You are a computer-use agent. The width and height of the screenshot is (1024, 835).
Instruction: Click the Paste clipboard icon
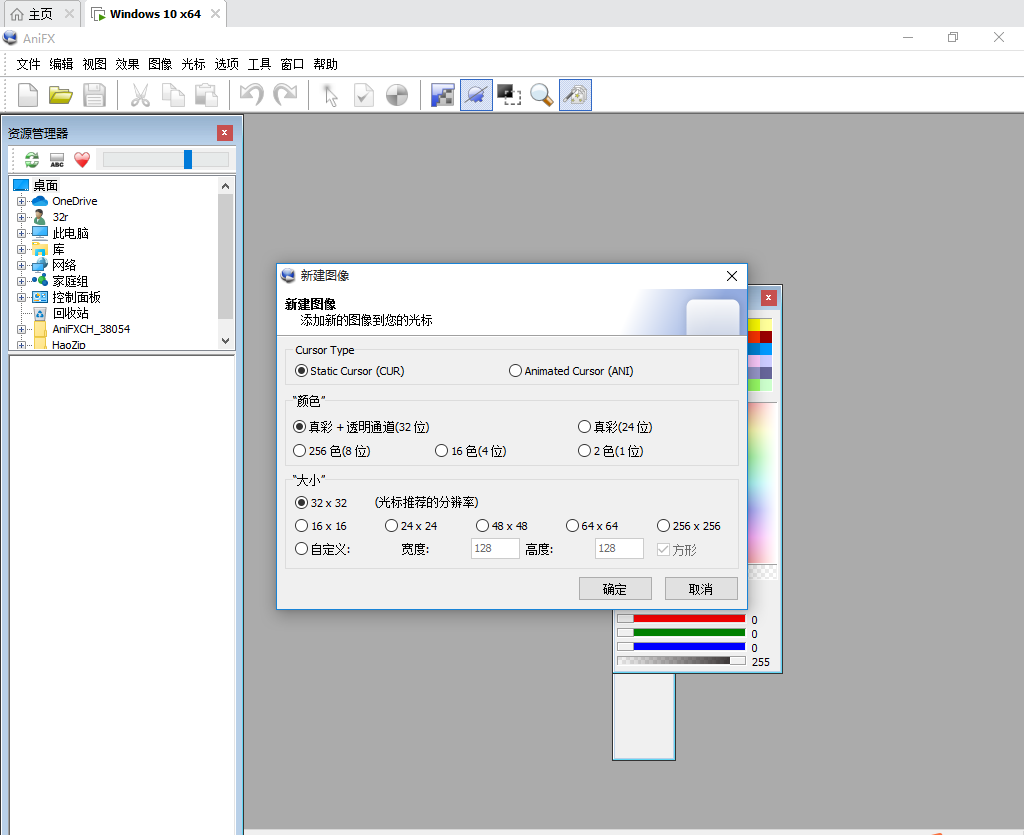pos(205,95)
